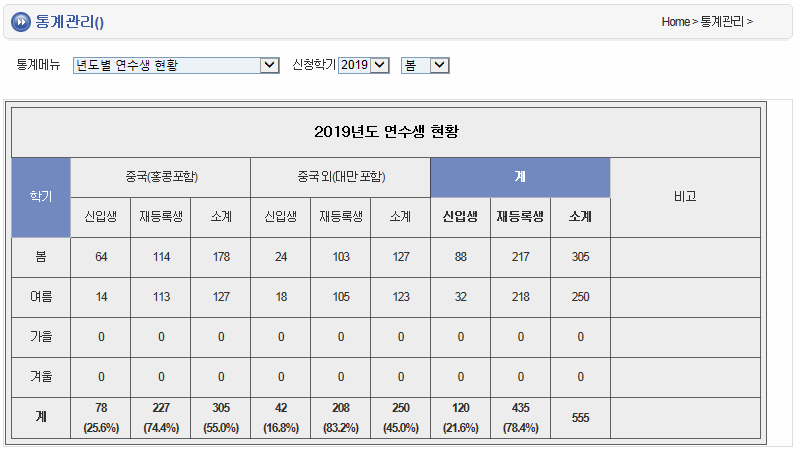Click the 여름 total subtotal 250

point(580,297)
